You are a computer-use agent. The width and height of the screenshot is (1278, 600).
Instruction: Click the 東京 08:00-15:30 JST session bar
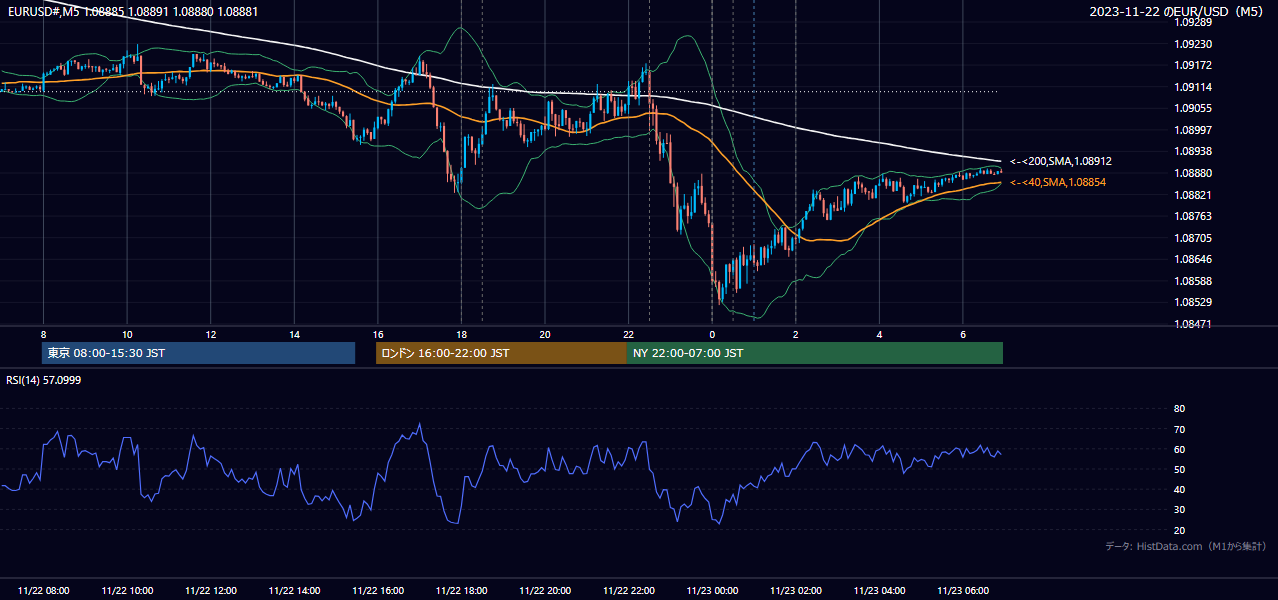click(199, 353)
